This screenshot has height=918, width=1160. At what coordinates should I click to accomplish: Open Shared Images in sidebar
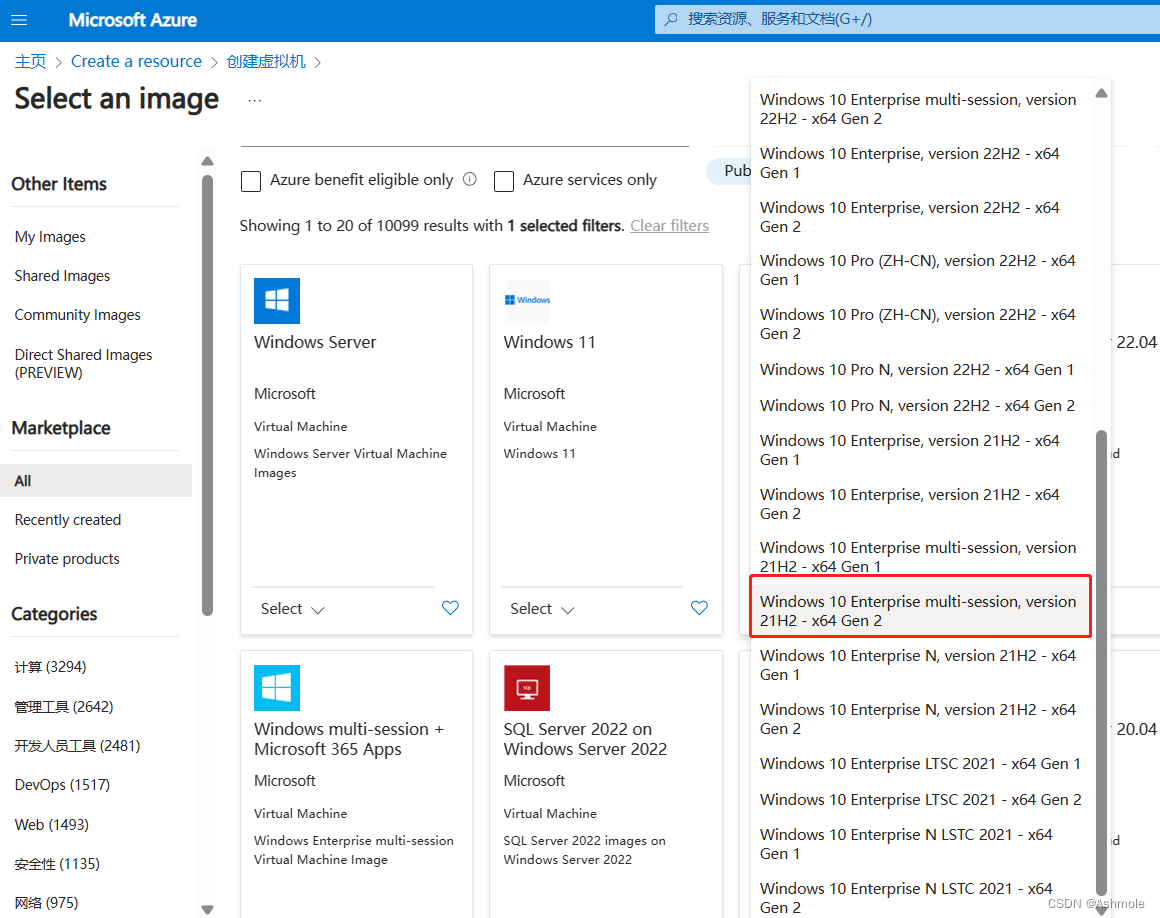62,276
